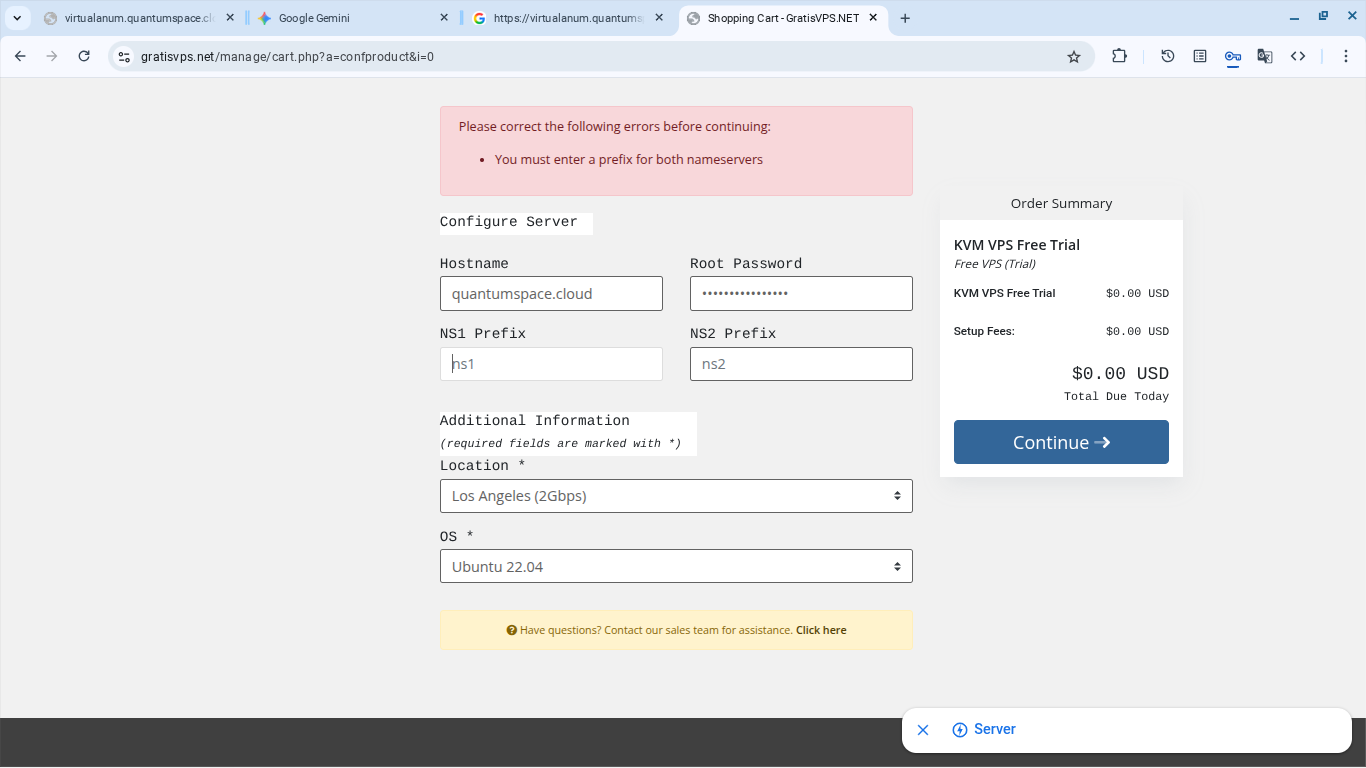Close the Server popup with X
The height and width of the screenshot is (768, 1366).
[x=923, y=730]
